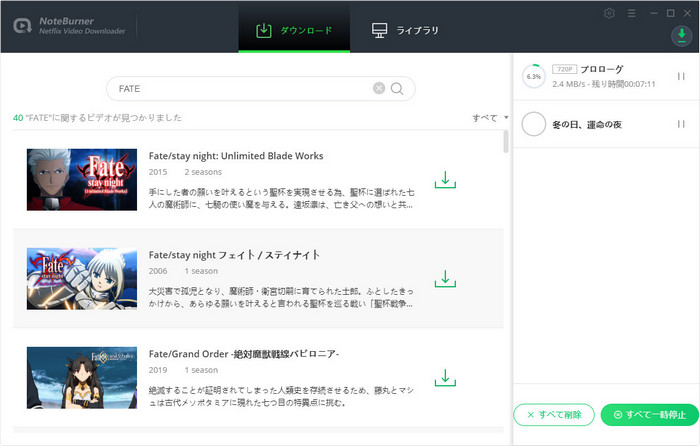Click the empty progress circle for 冬の日、運命の夜
Screen dimensions: 700x446
click(533, 124)
